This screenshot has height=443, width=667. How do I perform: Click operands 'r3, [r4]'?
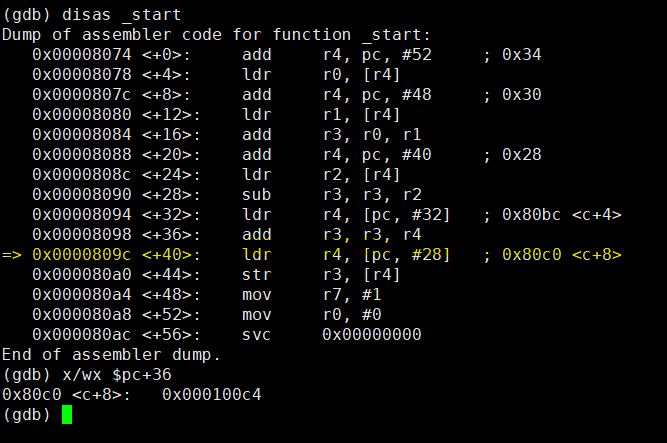tap(362, 275)
